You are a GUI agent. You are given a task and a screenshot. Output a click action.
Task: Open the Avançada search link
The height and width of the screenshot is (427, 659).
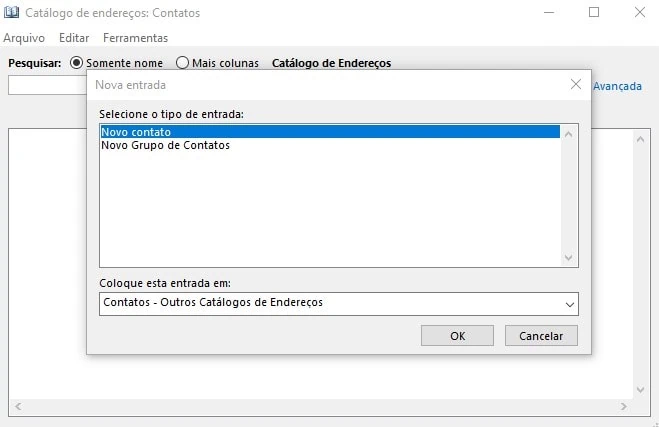pos(617,86)
